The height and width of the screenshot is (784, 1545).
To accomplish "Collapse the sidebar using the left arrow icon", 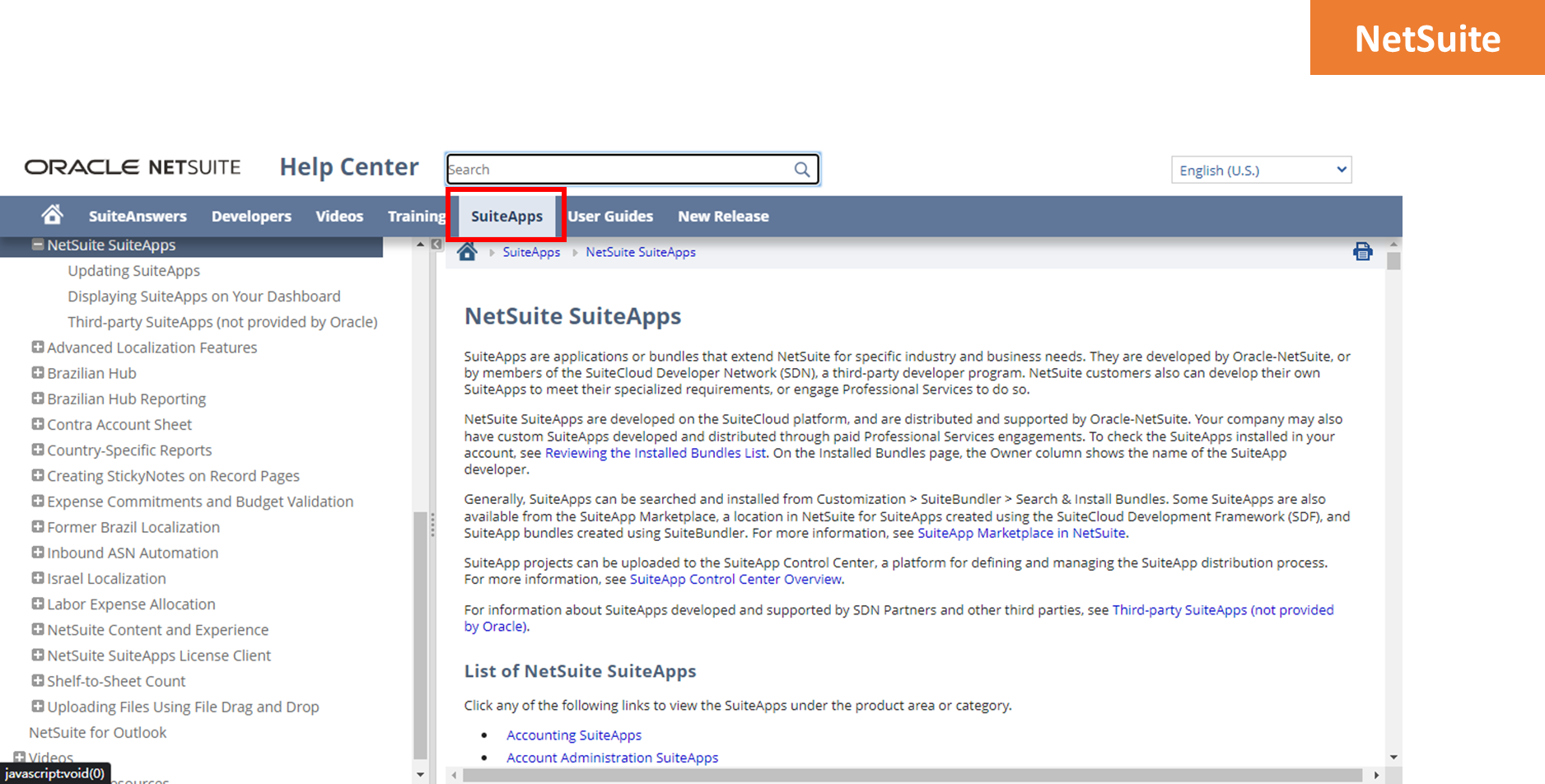I will [x=436, y=244].
